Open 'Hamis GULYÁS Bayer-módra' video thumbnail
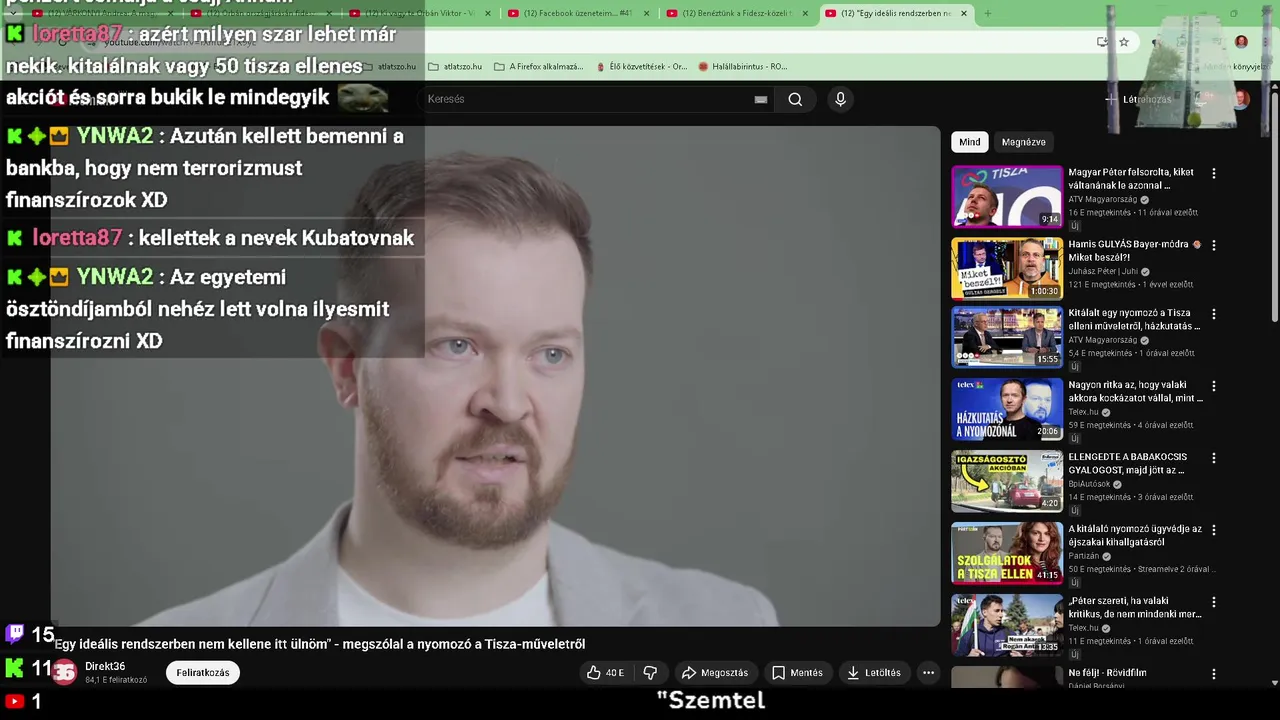 [x=1006, y=268]
